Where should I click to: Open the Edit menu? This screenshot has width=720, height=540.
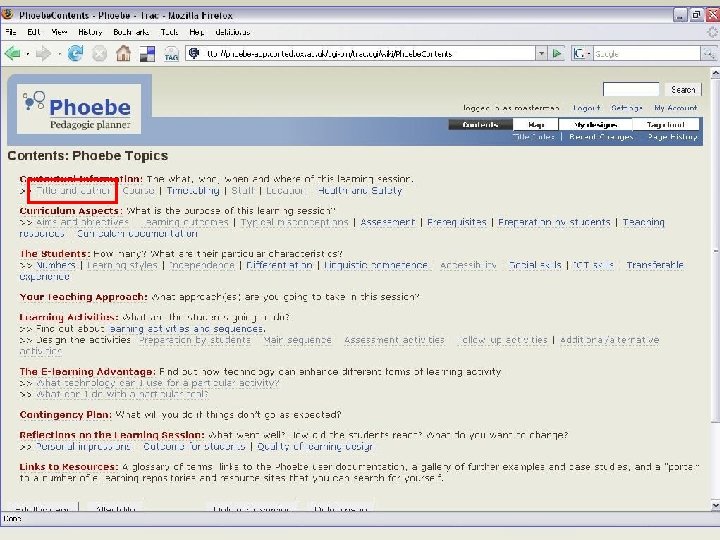pyautogui.click(x=34, y=32)
